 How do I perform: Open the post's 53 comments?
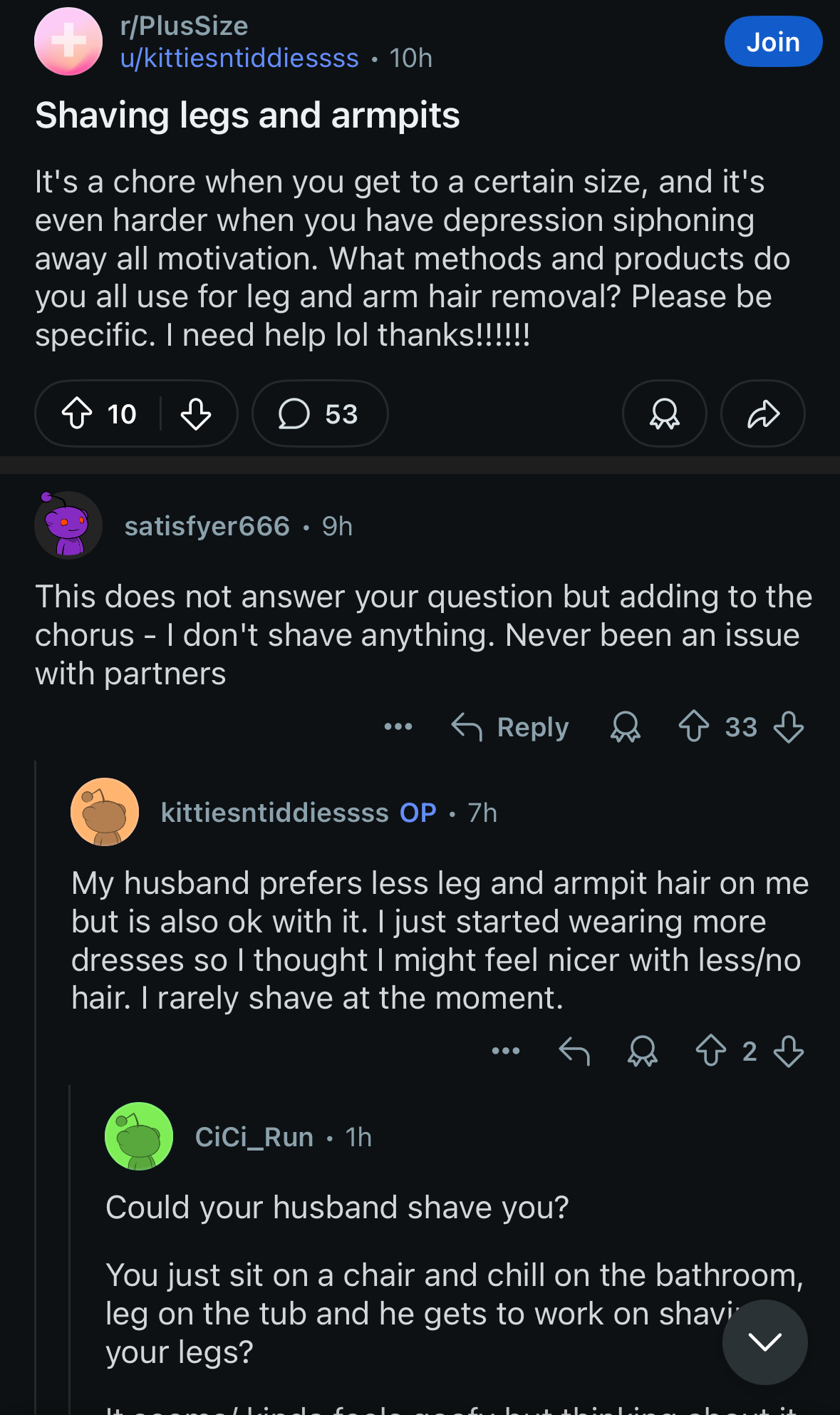[319, 413]
